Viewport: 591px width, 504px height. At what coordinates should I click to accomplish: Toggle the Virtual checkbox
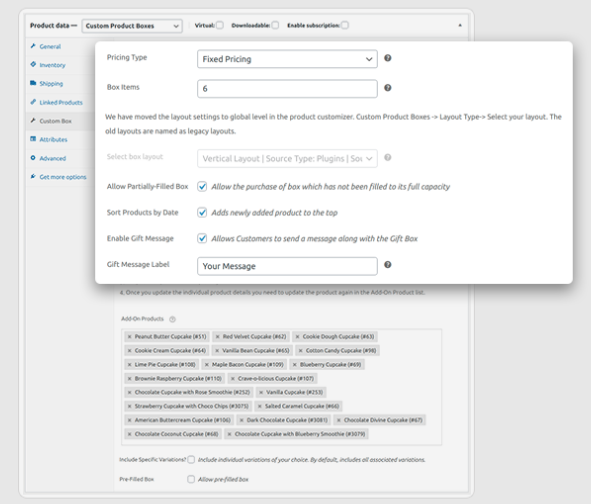click(220, 25)
